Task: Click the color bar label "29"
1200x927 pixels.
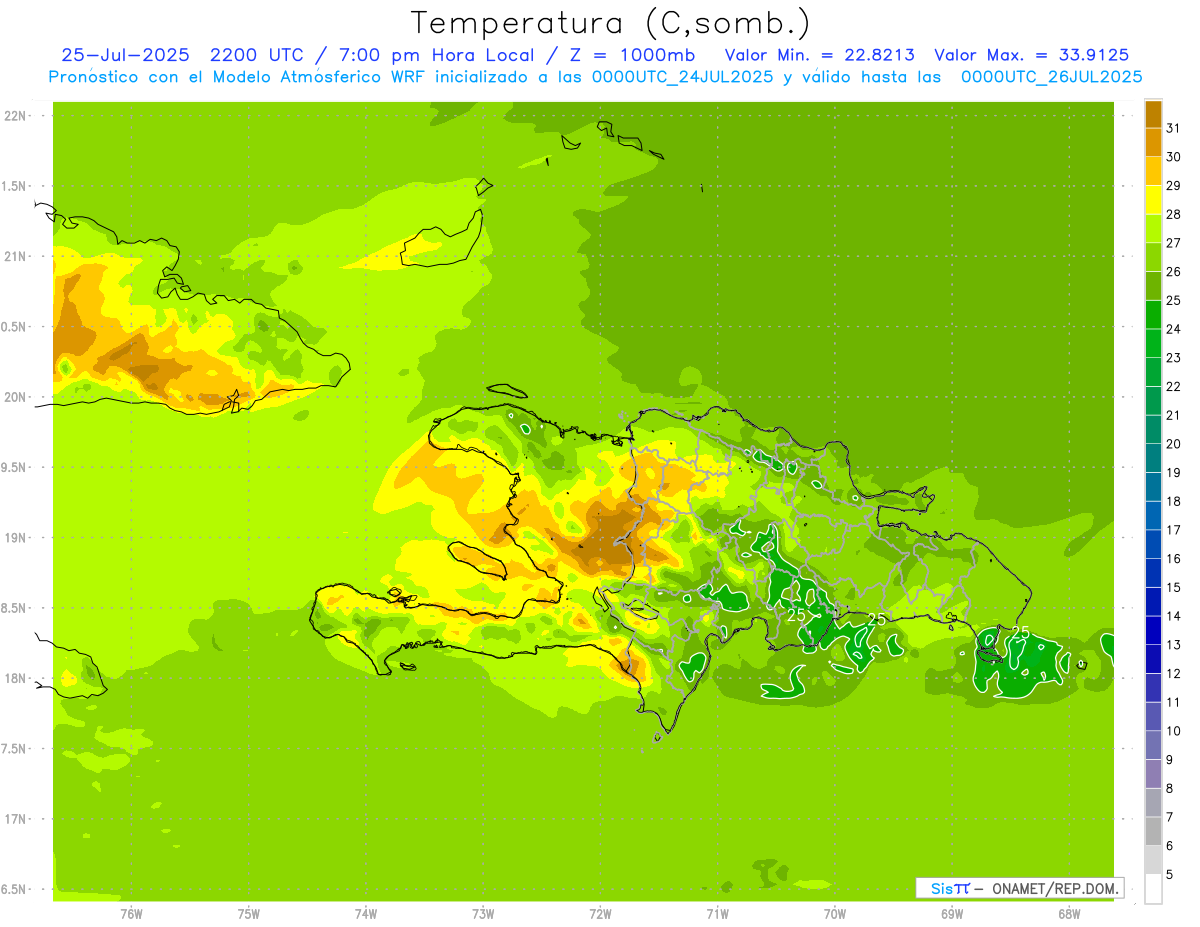Action: coord(1173,185)
